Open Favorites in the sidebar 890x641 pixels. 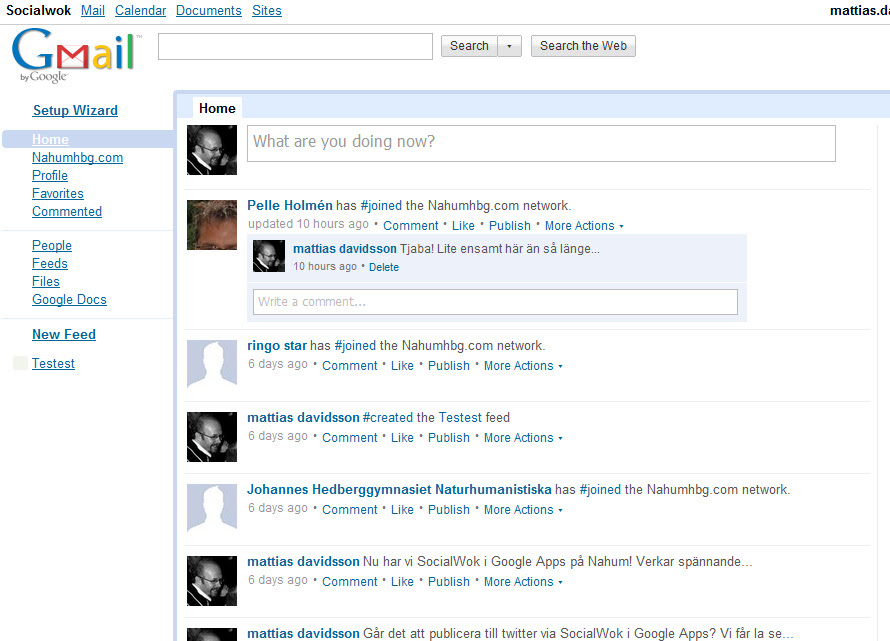click(57, 194)
